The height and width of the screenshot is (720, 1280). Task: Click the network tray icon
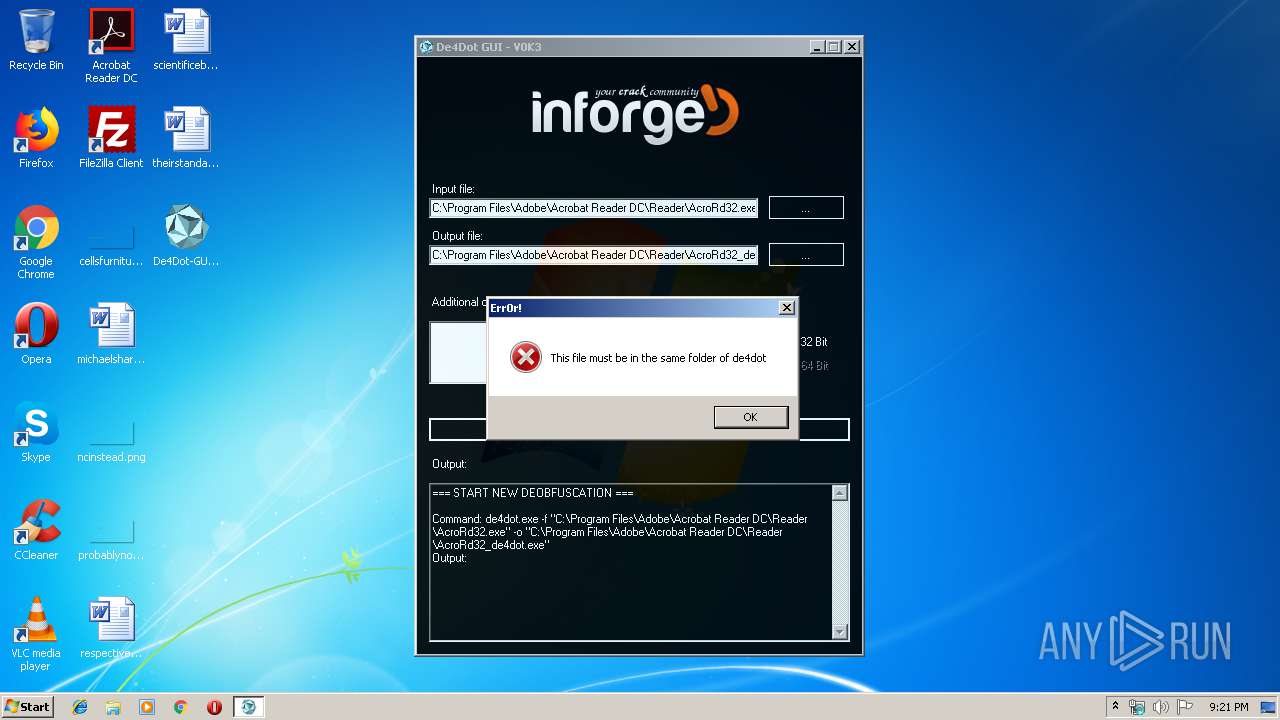(1137, 707)
